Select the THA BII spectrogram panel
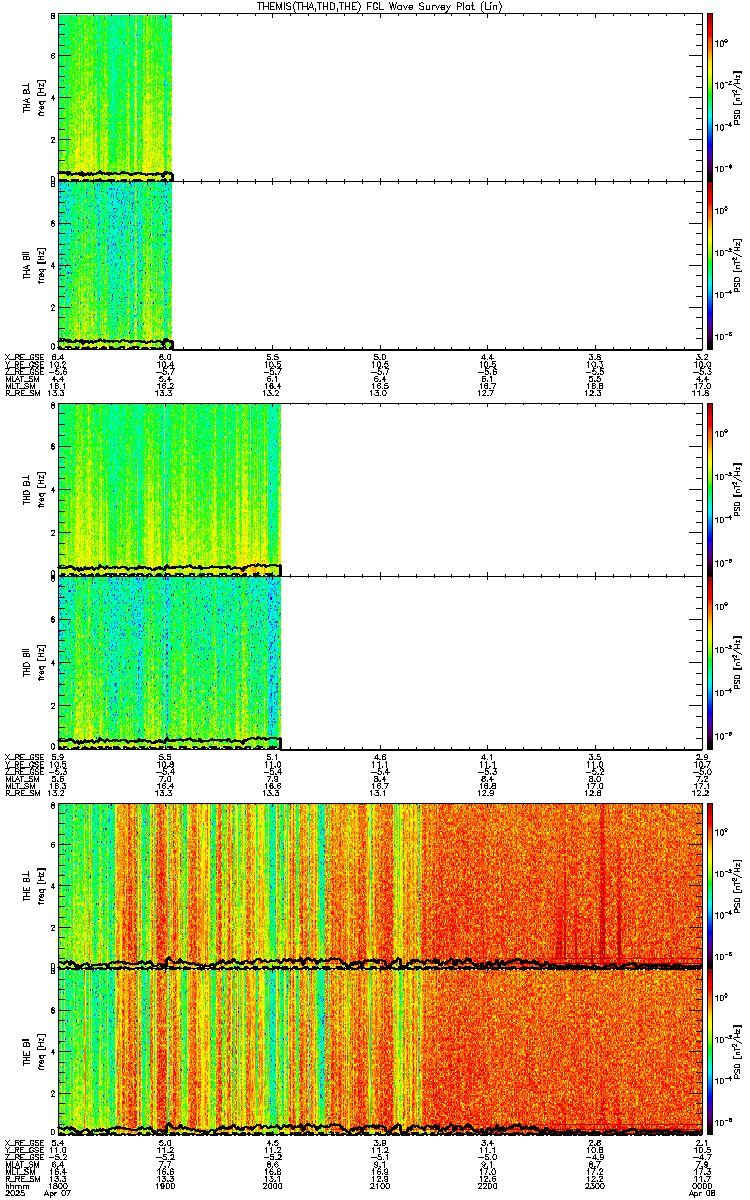 380,265
